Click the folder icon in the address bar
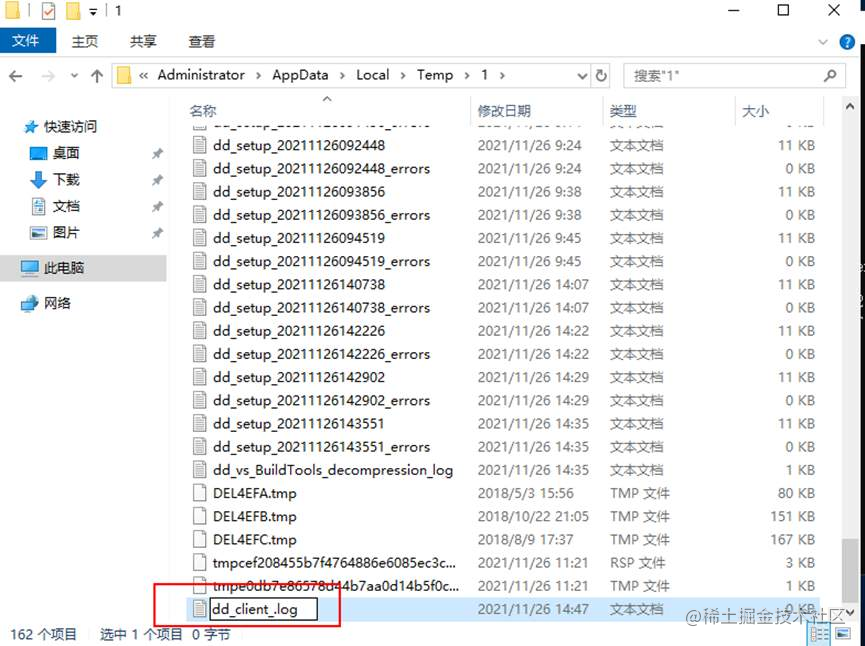 point(123,75)
